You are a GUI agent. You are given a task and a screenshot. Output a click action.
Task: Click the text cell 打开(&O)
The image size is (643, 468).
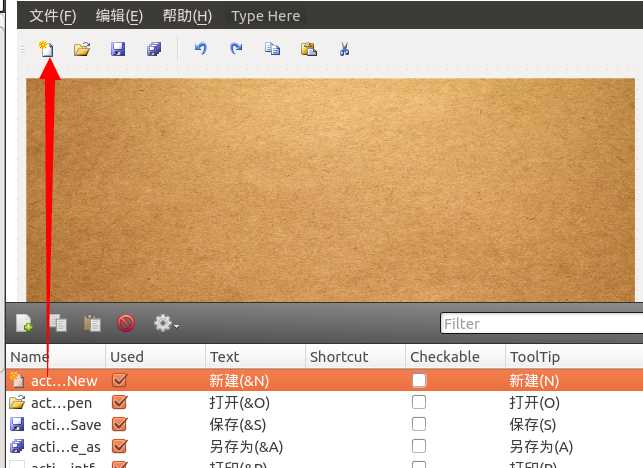[239, 403]
